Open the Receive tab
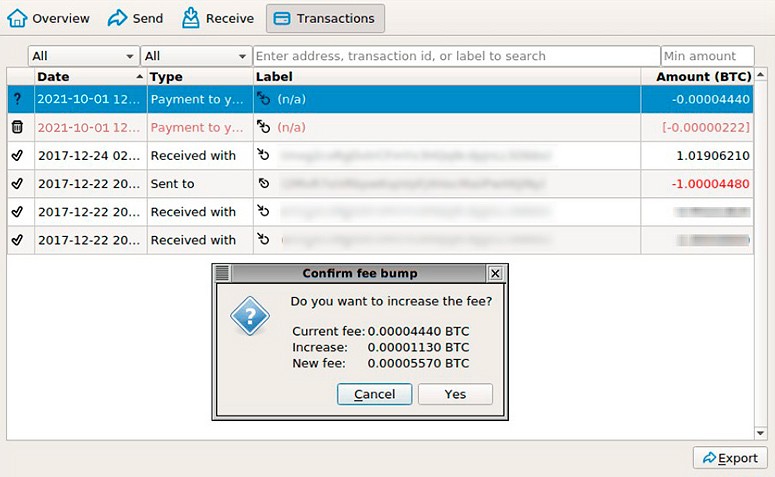This screenshot has width=775, height=477. point(217,18)
